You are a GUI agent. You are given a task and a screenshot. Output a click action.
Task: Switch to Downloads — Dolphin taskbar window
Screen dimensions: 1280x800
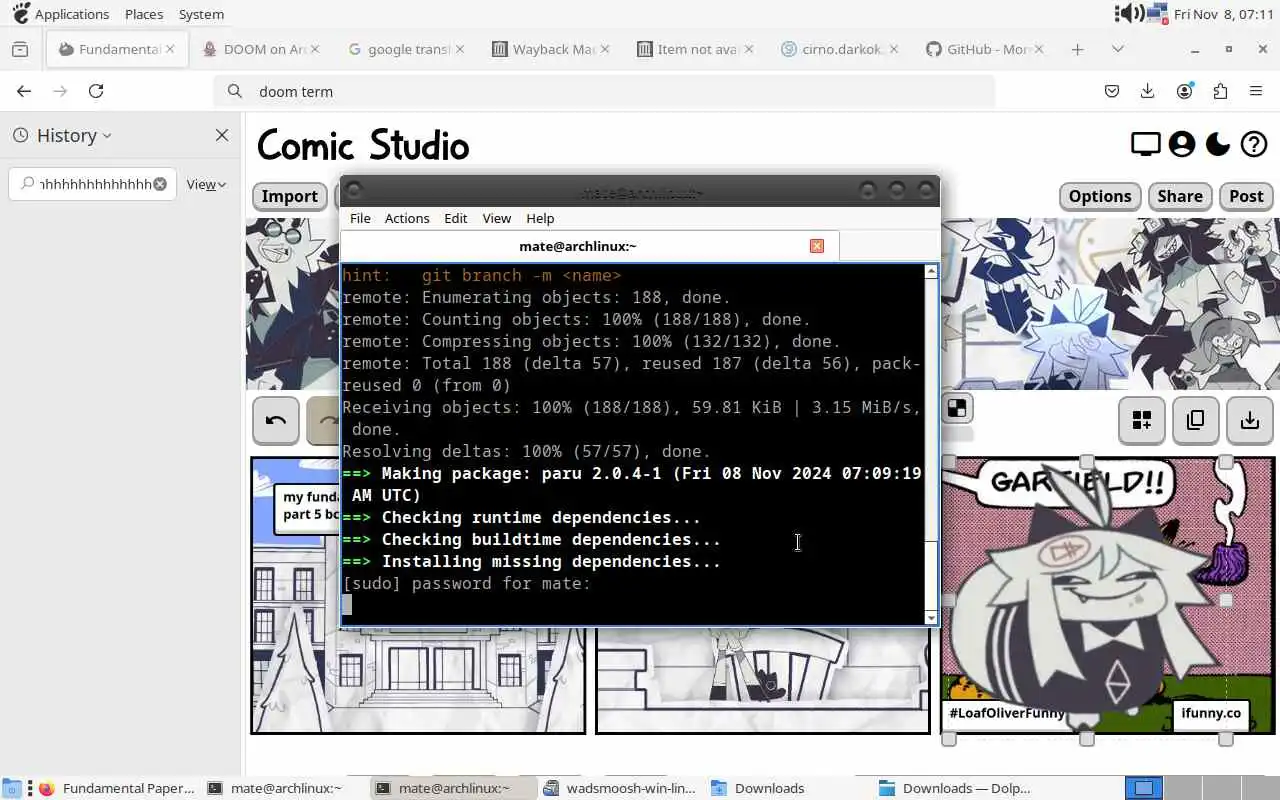point(955,788)
